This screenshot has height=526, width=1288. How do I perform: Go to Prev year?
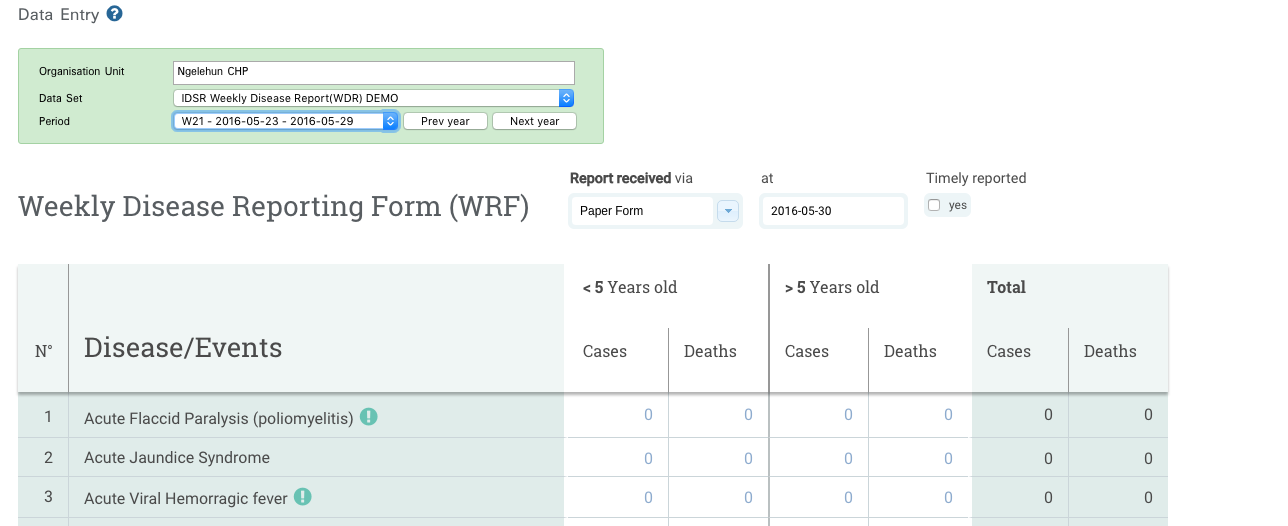pos(445,121)
